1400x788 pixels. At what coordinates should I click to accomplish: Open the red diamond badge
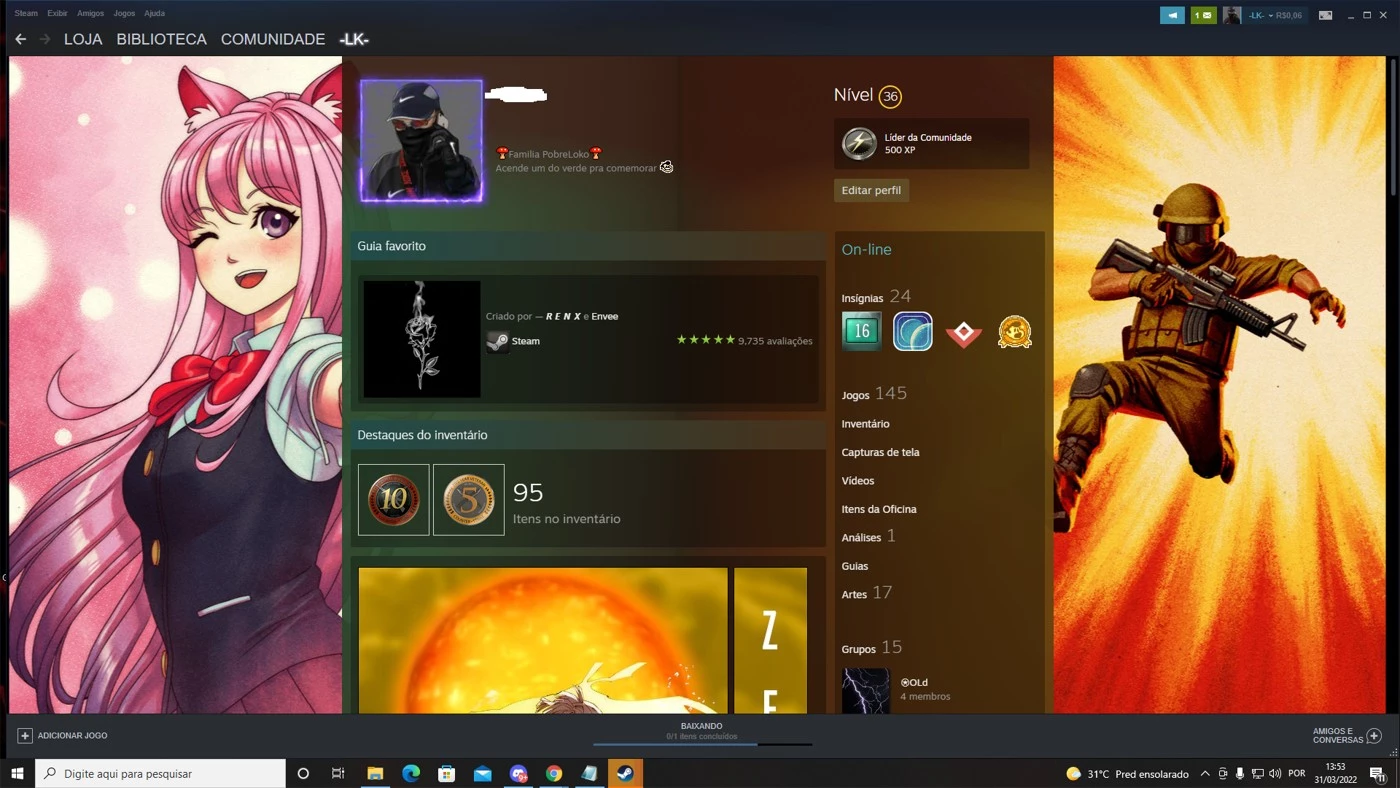point(963,333)
